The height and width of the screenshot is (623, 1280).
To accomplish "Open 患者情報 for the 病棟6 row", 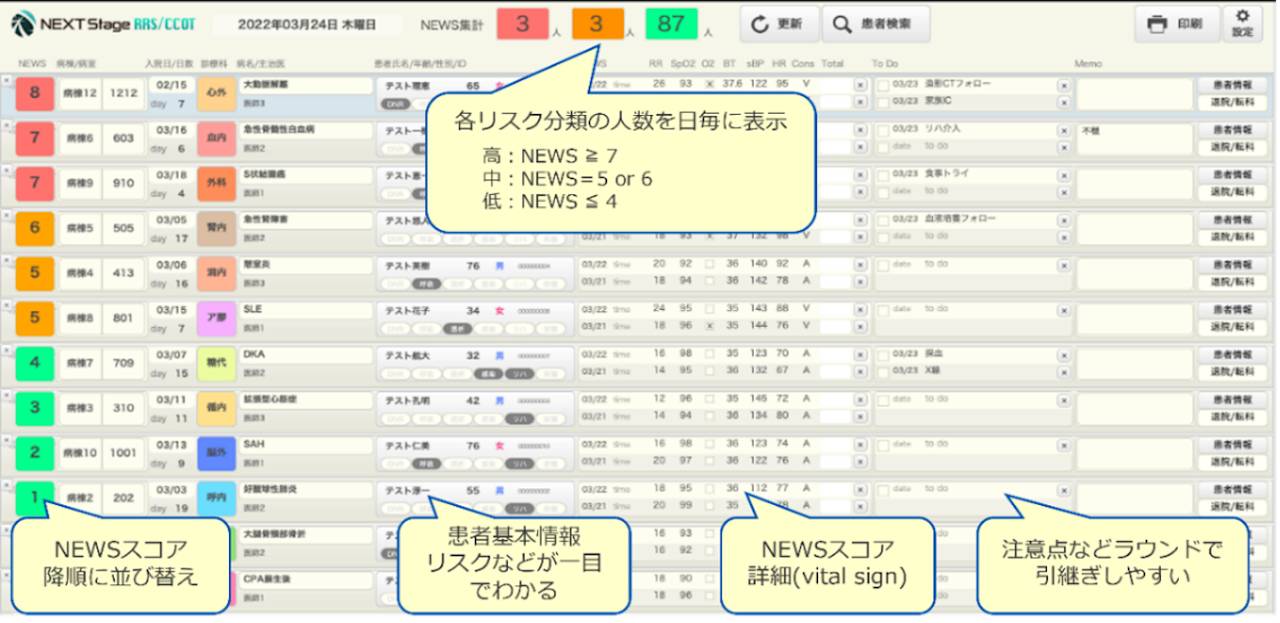I will (1232, 130).
